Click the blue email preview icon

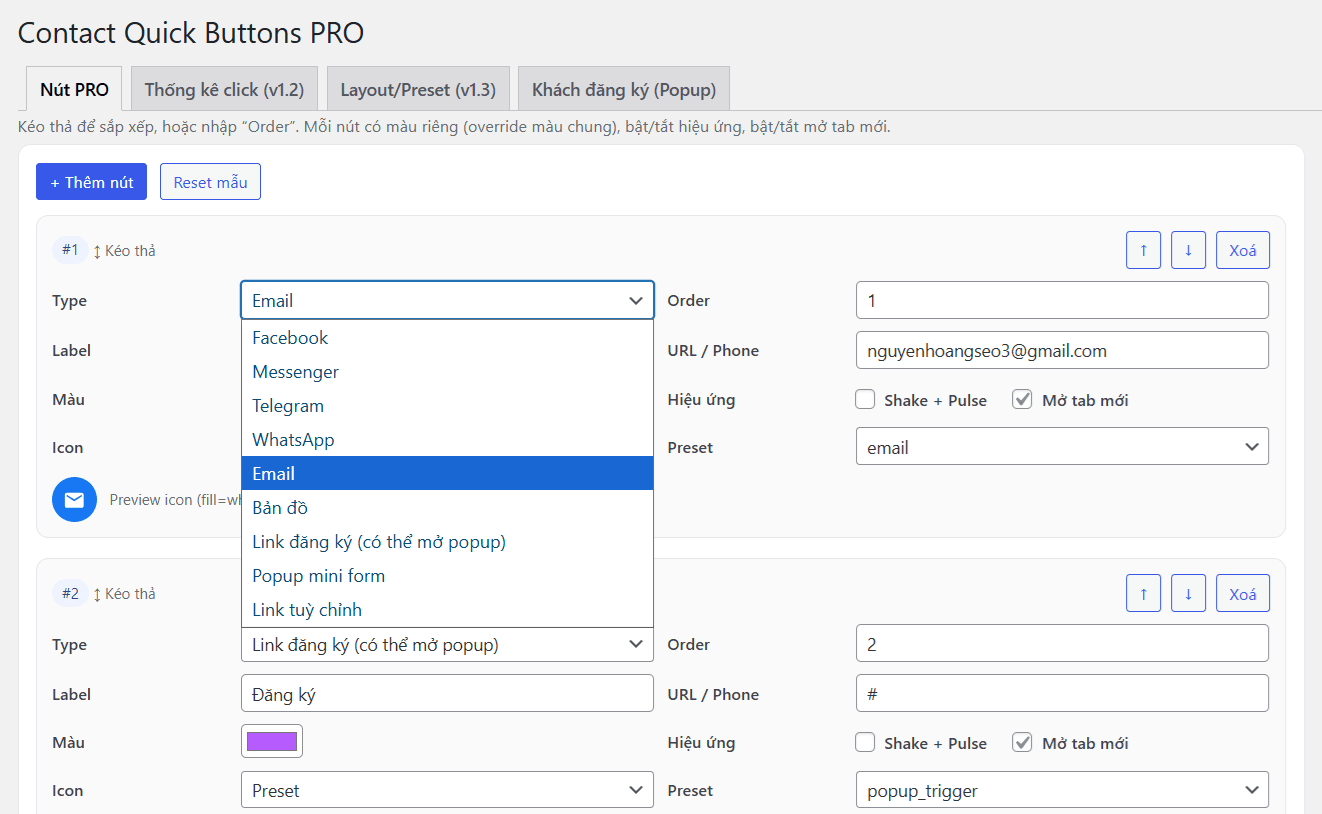tap(74, 500)
